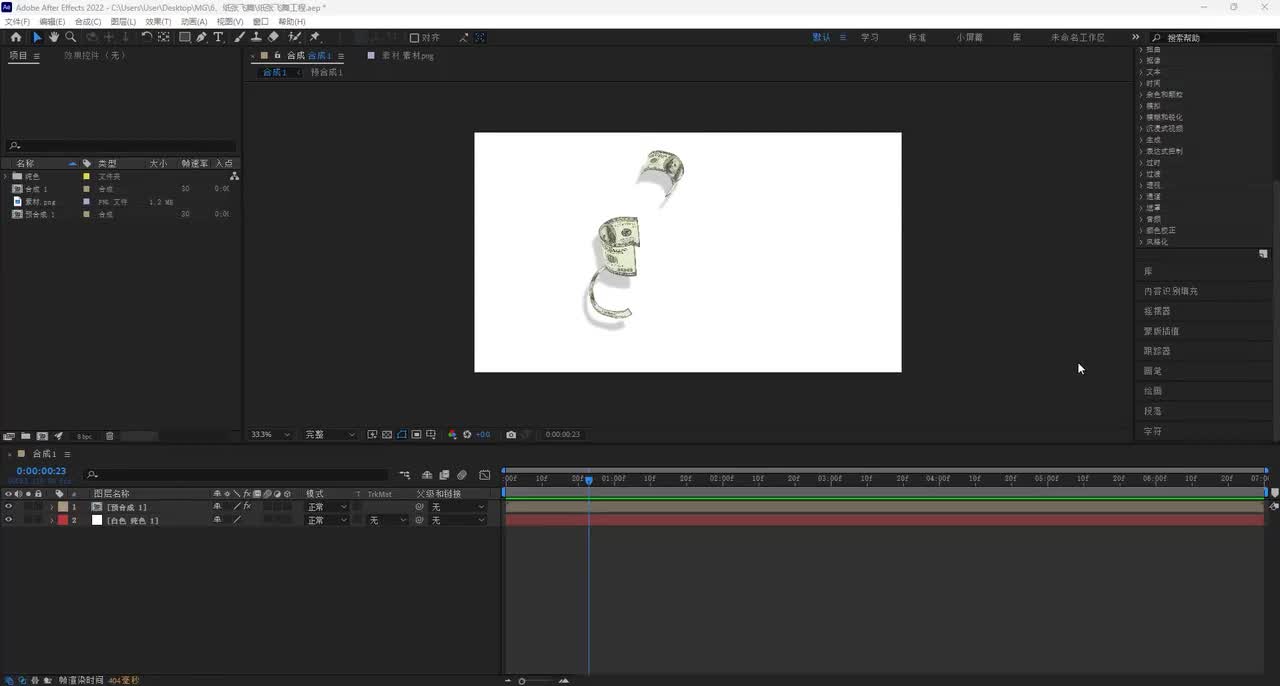Image resolution: width=1280 pixels, height=686 pixels.
Task: Open TrkMat dropdown for 白色 纯色 1 layer
Action: click(x=388, y=520)
